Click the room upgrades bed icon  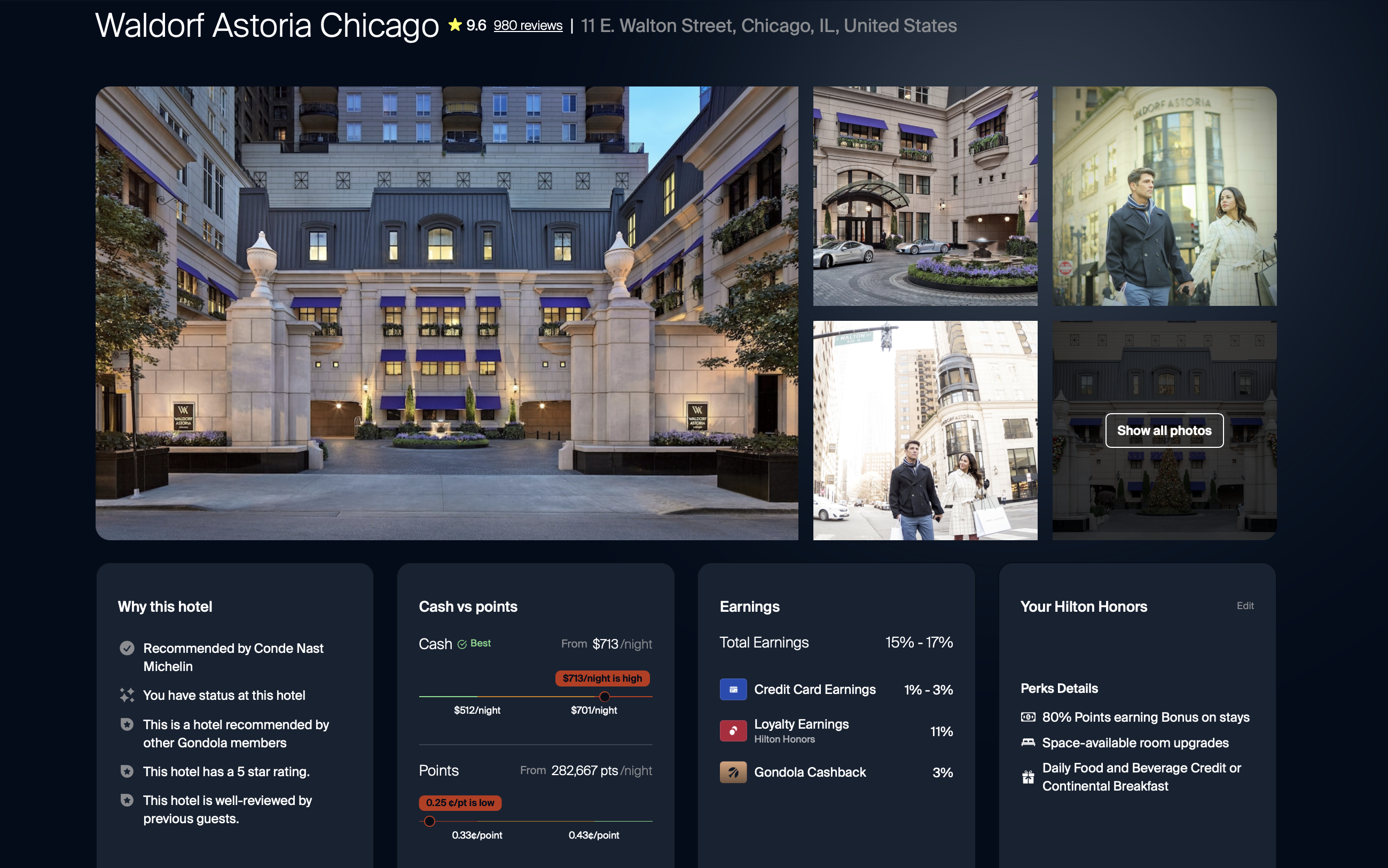pyautogui.click(x=1028, y=742)
